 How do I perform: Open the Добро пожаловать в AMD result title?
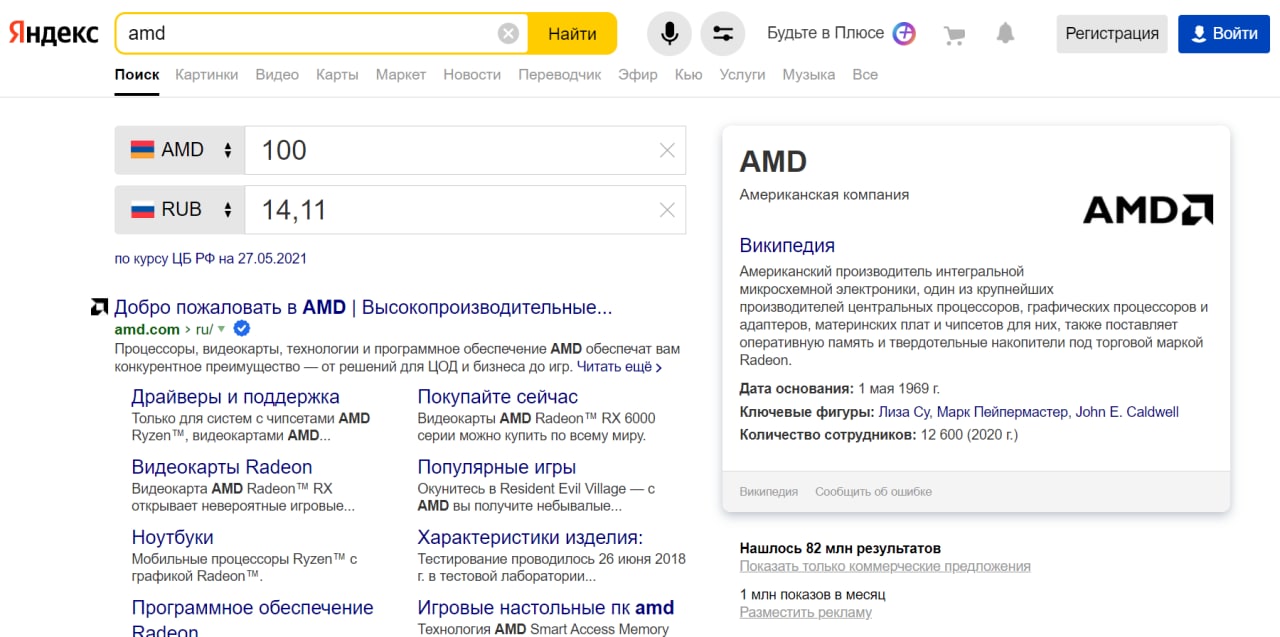(363, 307)
